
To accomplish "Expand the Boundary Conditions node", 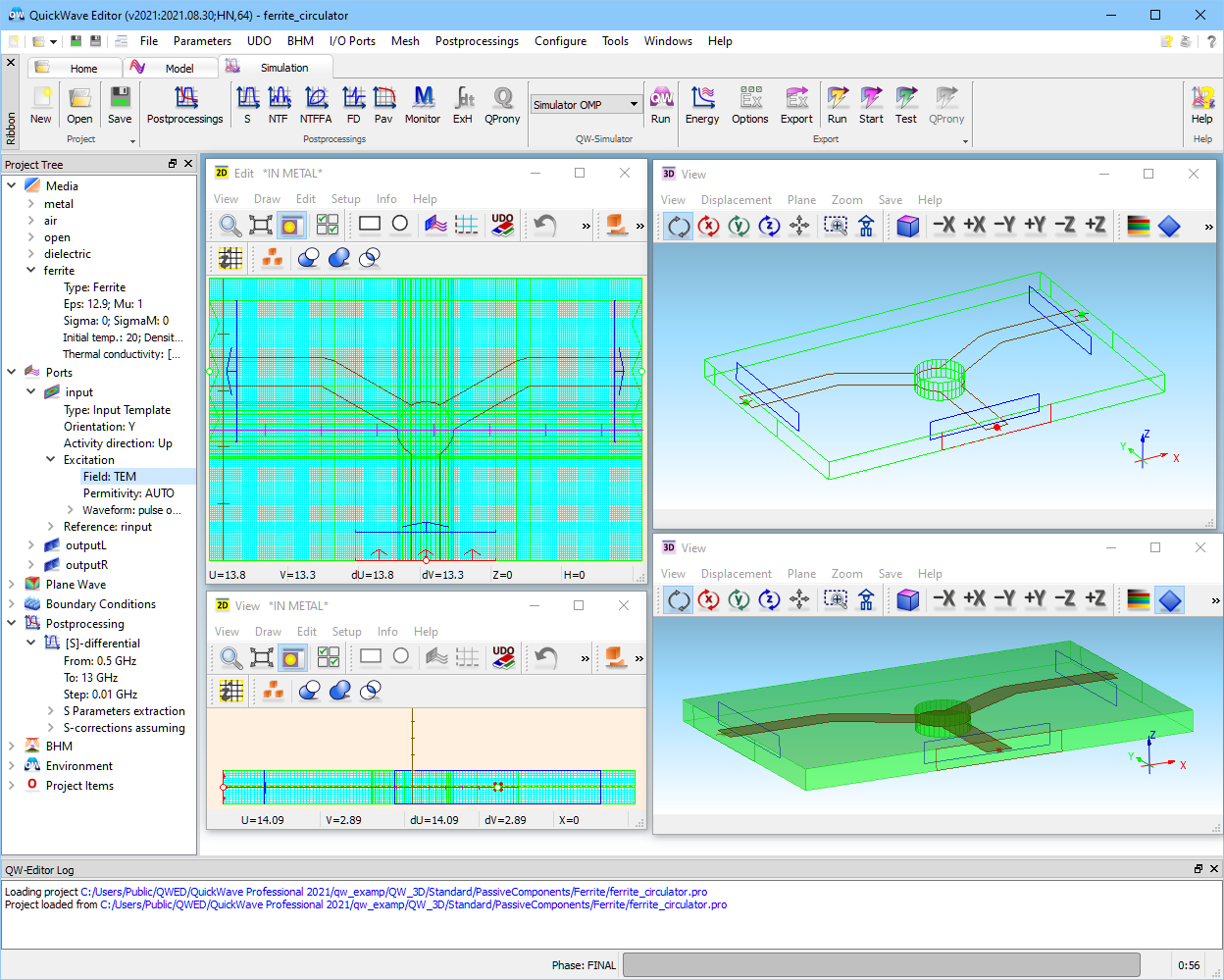I will coord(12,604).
